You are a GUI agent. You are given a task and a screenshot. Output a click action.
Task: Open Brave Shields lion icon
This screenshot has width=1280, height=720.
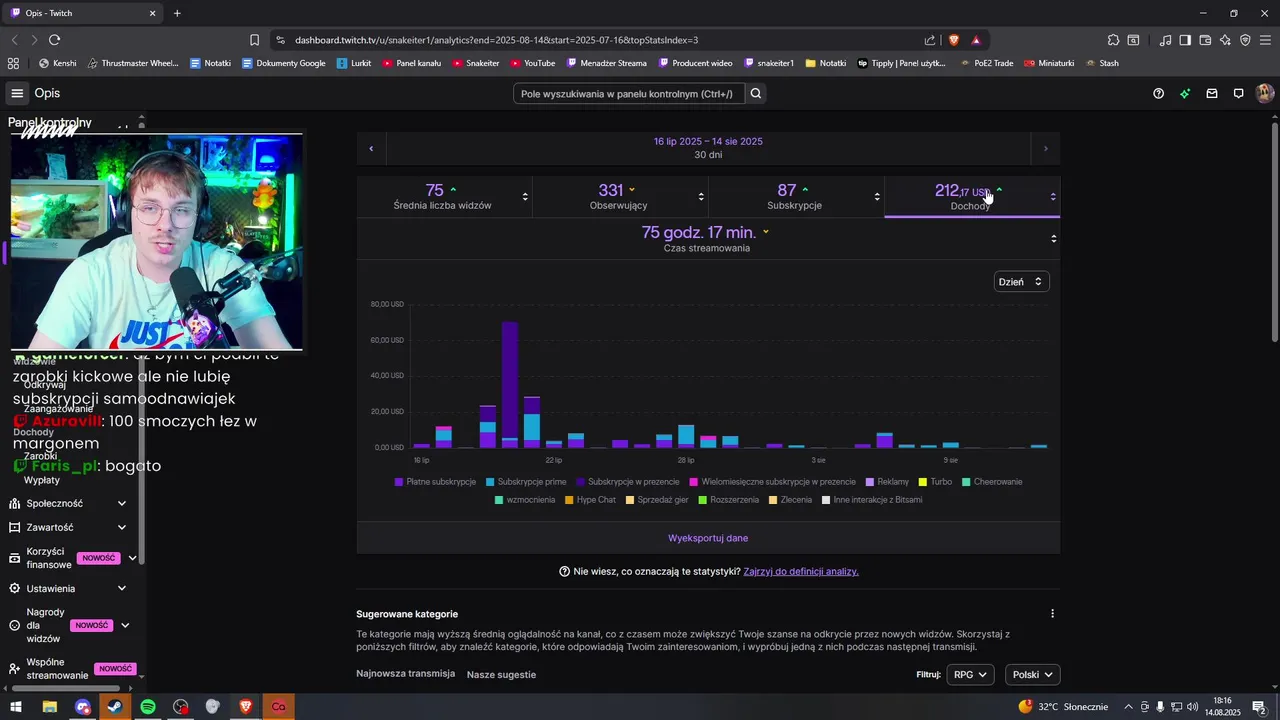click(953, 40)
